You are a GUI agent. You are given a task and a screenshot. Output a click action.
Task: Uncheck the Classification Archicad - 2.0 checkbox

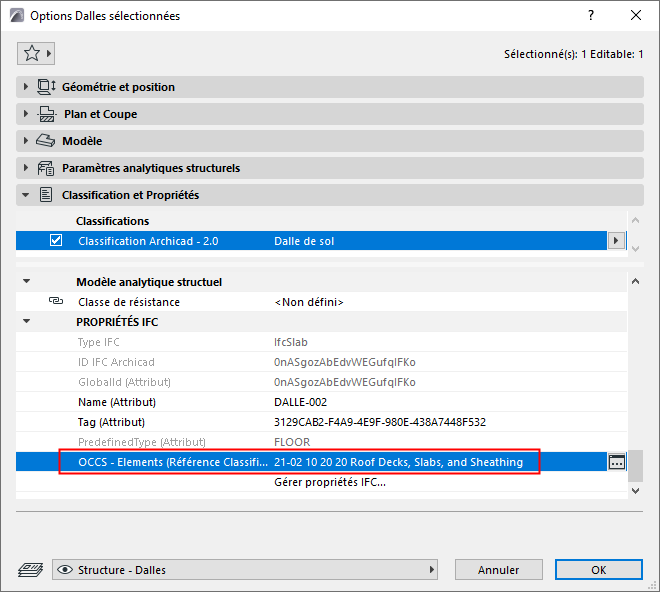tap(56, 240)
